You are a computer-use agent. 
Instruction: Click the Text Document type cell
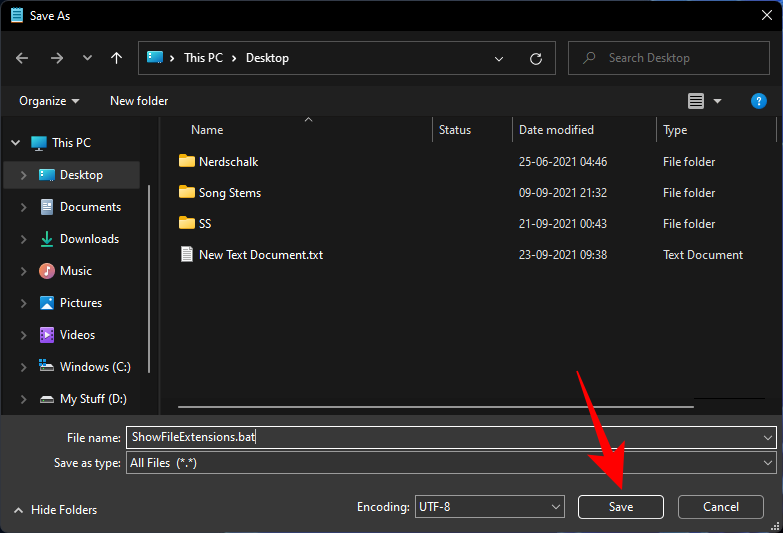[x=703, y=255]
